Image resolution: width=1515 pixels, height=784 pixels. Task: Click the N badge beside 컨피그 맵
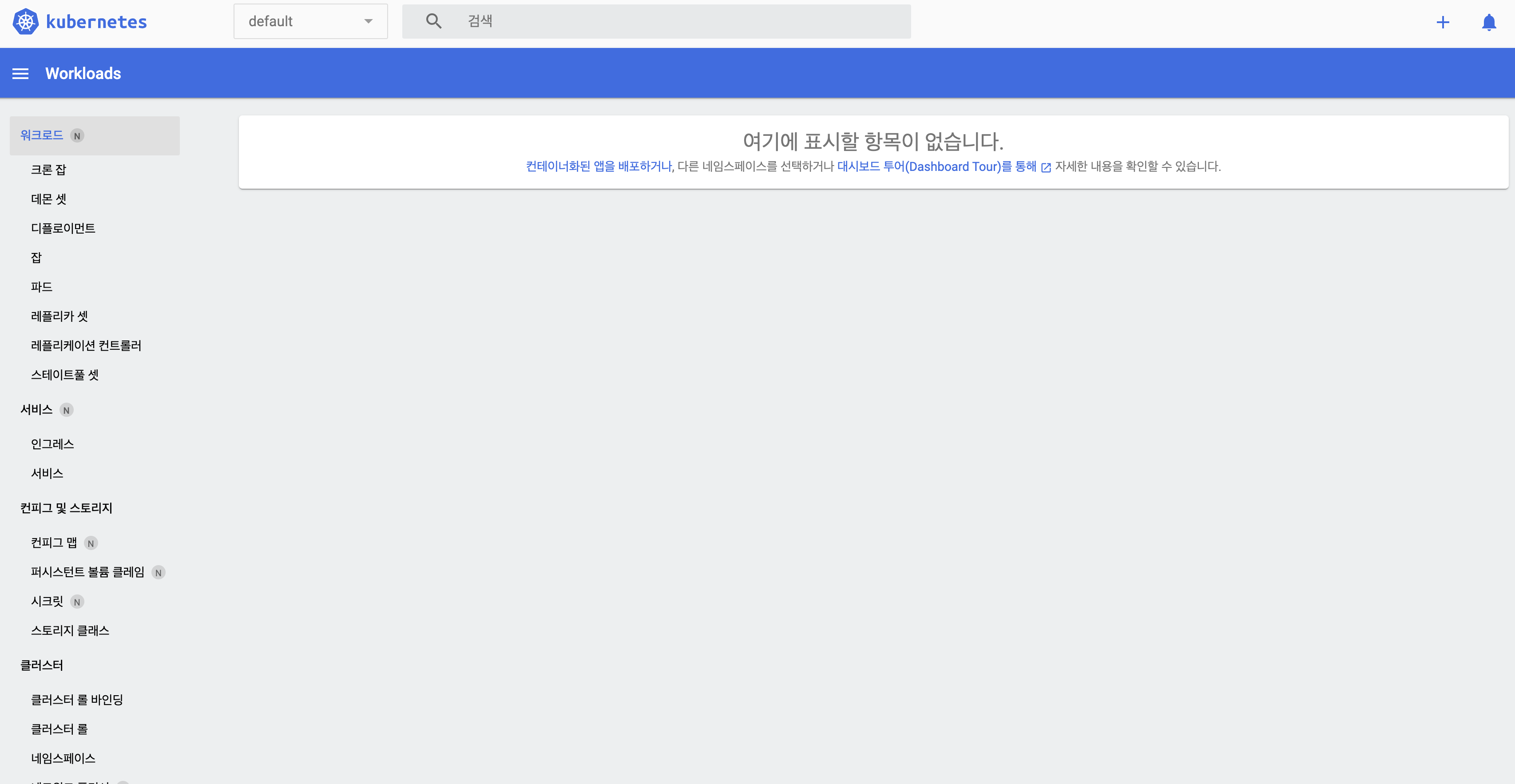[91, 543]
